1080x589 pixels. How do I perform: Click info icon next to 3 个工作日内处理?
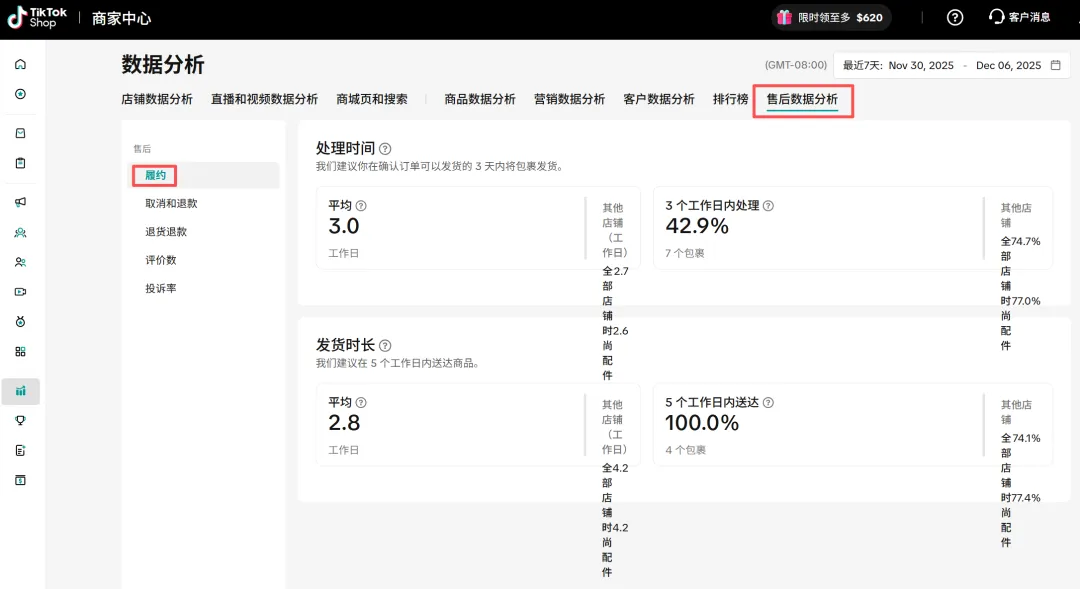[x=768, y=206]
